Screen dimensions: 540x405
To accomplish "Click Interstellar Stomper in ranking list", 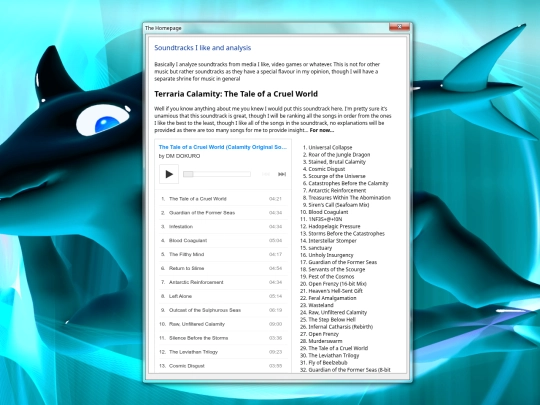I will (x=333, y=241).
